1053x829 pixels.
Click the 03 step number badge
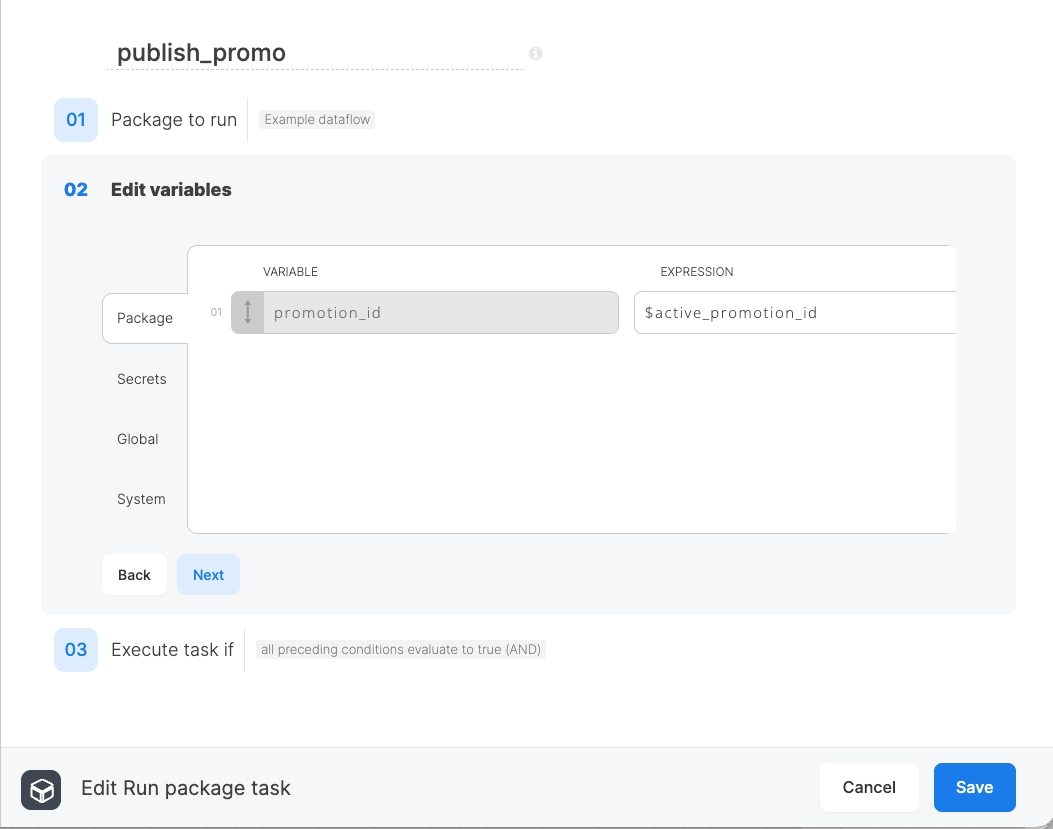76,650
